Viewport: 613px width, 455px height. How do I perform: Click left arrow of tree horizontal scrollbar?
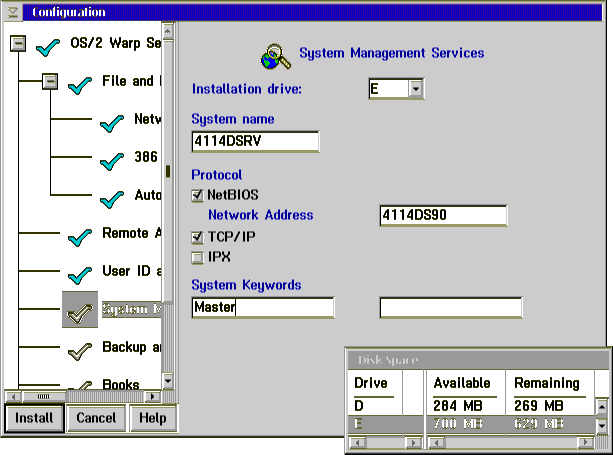14,396
